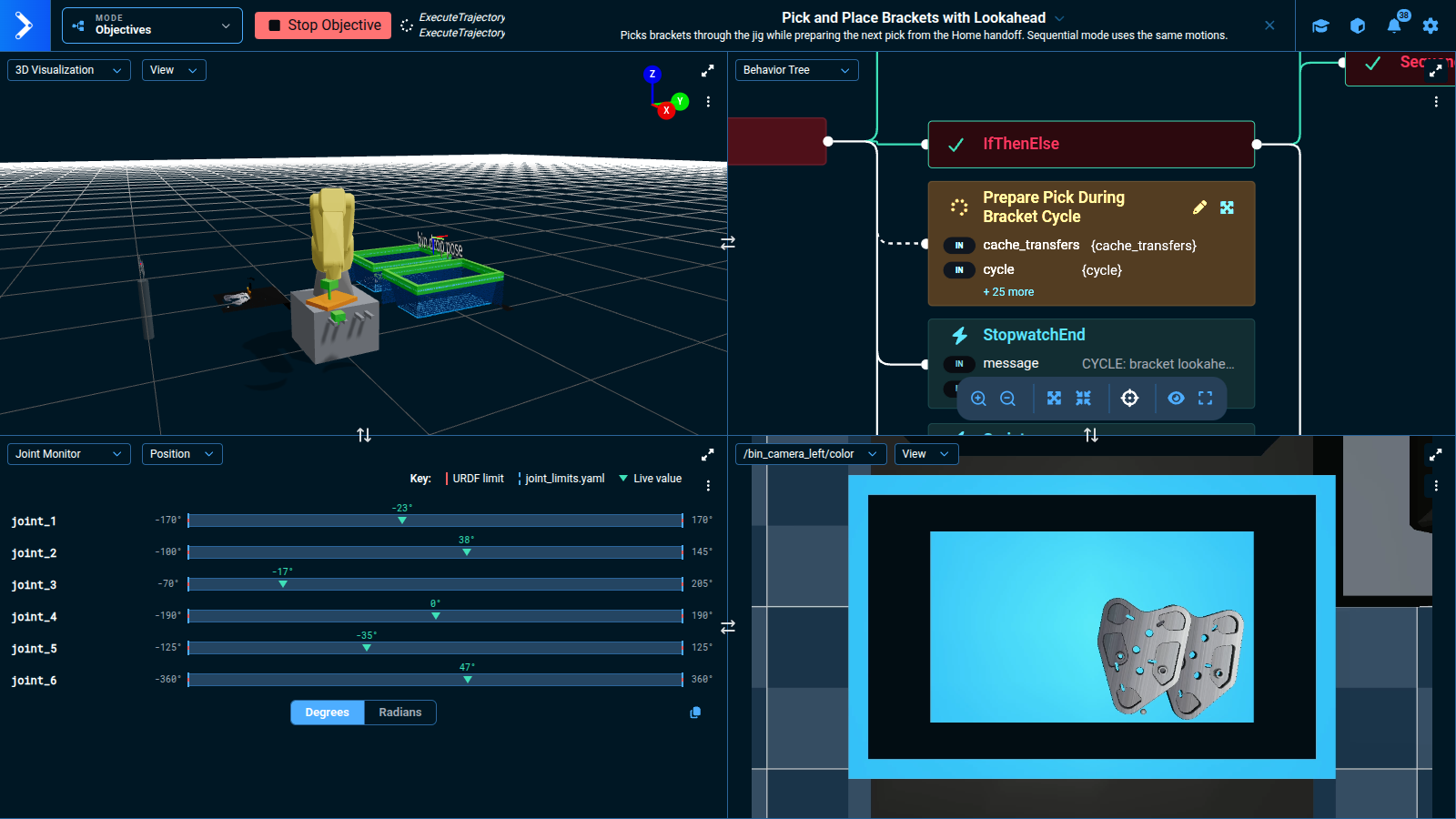Click the joint_1 position slider bar

click(435, 521)
